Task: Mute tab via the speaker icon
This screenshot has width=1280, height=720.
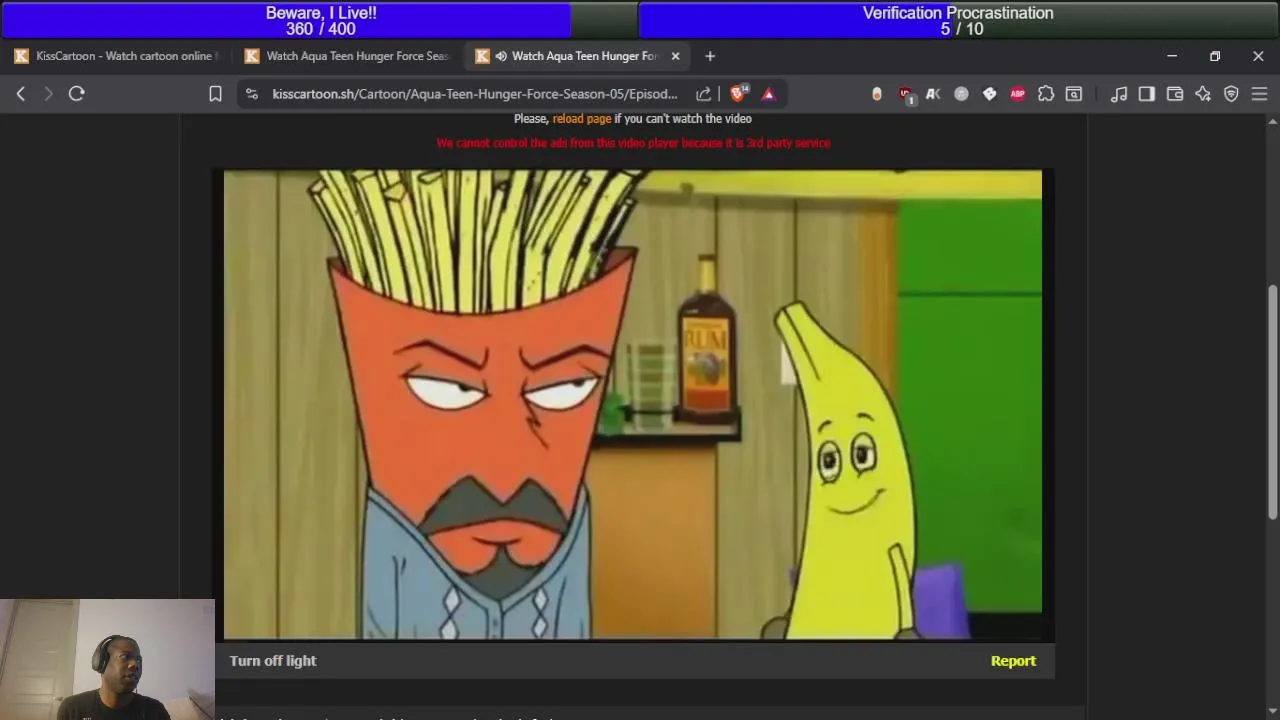Action: pyautogui.click(x=501, y=56)
